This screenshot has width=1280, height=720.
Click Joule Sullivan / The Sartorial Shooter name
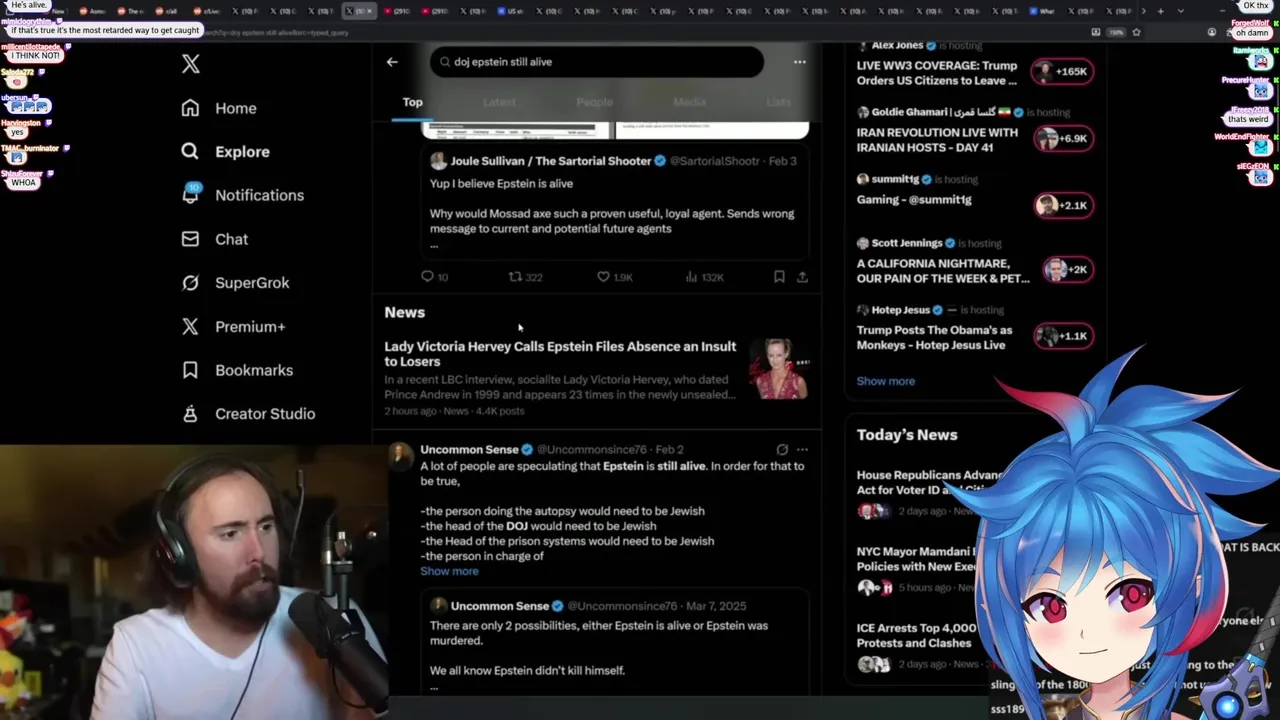[x=551, y=161]
